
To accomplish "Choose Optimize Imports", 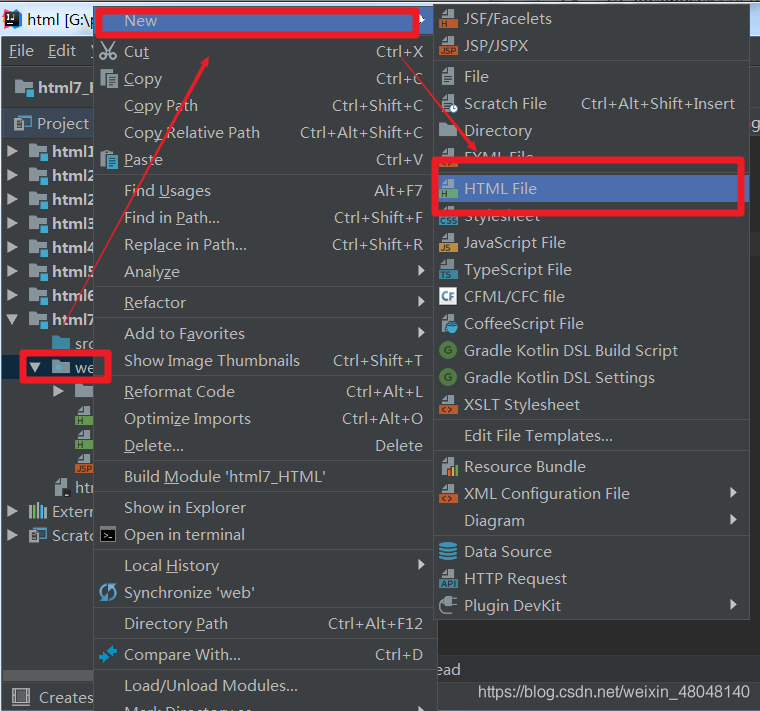I will click(262, 419).
